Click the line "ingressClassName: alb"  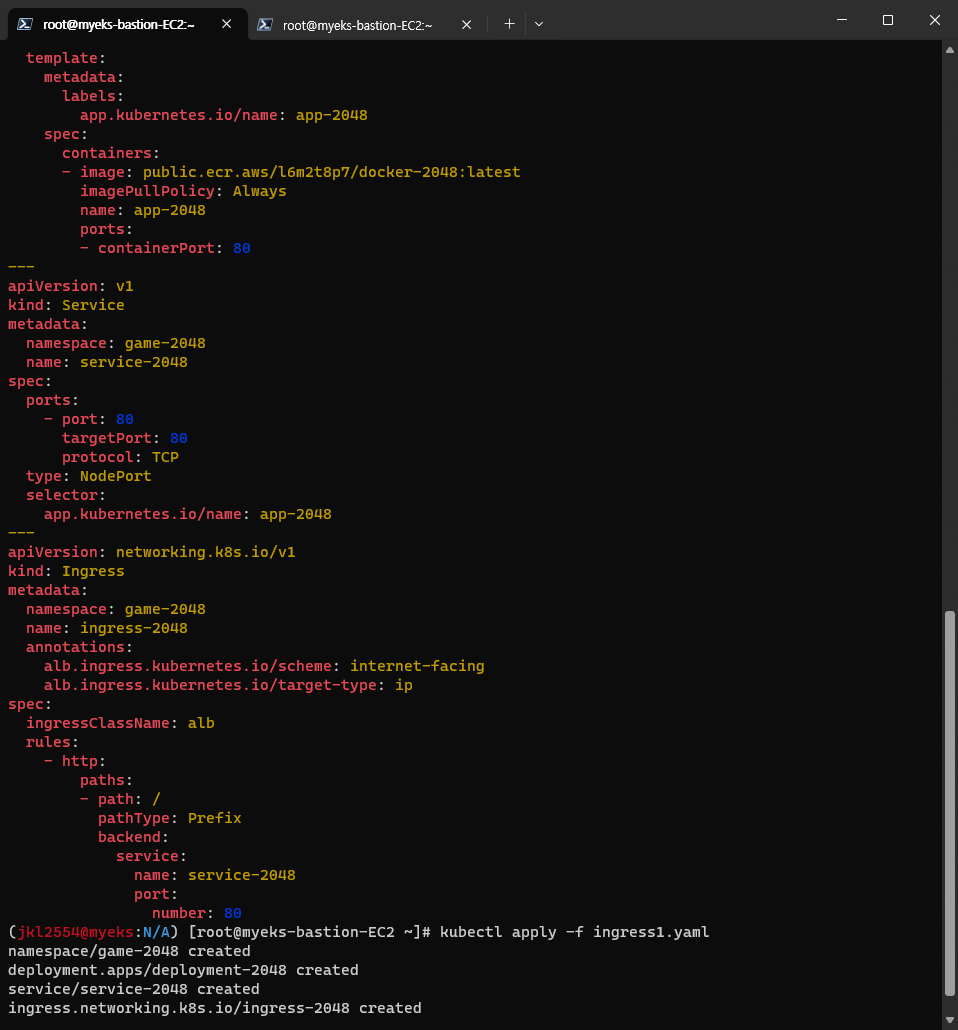(120, 723)
